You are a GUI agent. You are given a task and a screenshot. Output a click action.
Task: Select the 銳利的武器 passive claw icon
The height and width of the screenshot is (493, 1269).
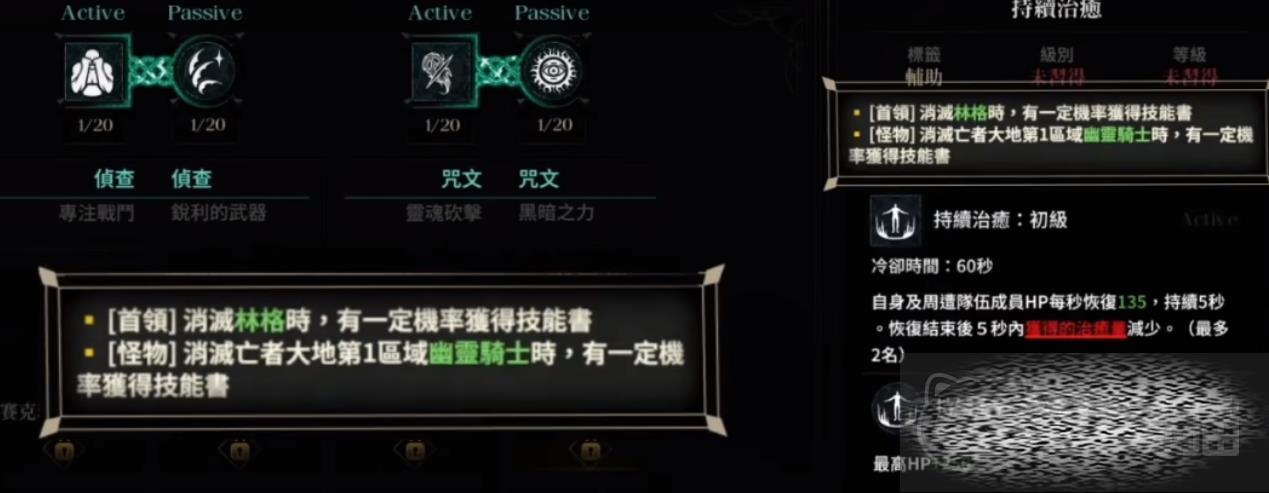204,72
